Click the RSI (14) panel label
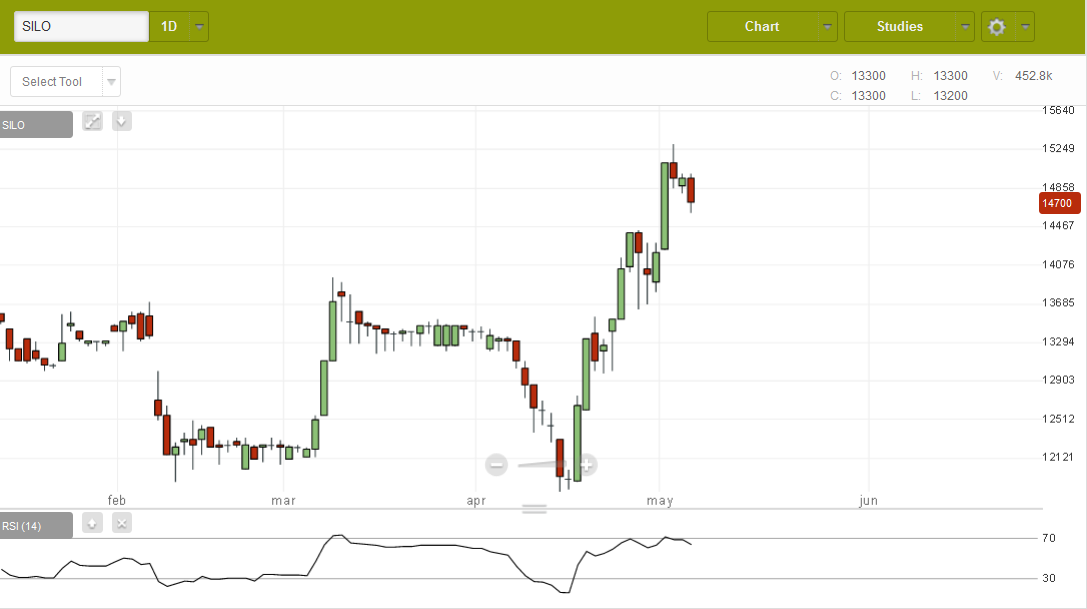Viewport: 1087px width, 609px height. tap(36, 526)
